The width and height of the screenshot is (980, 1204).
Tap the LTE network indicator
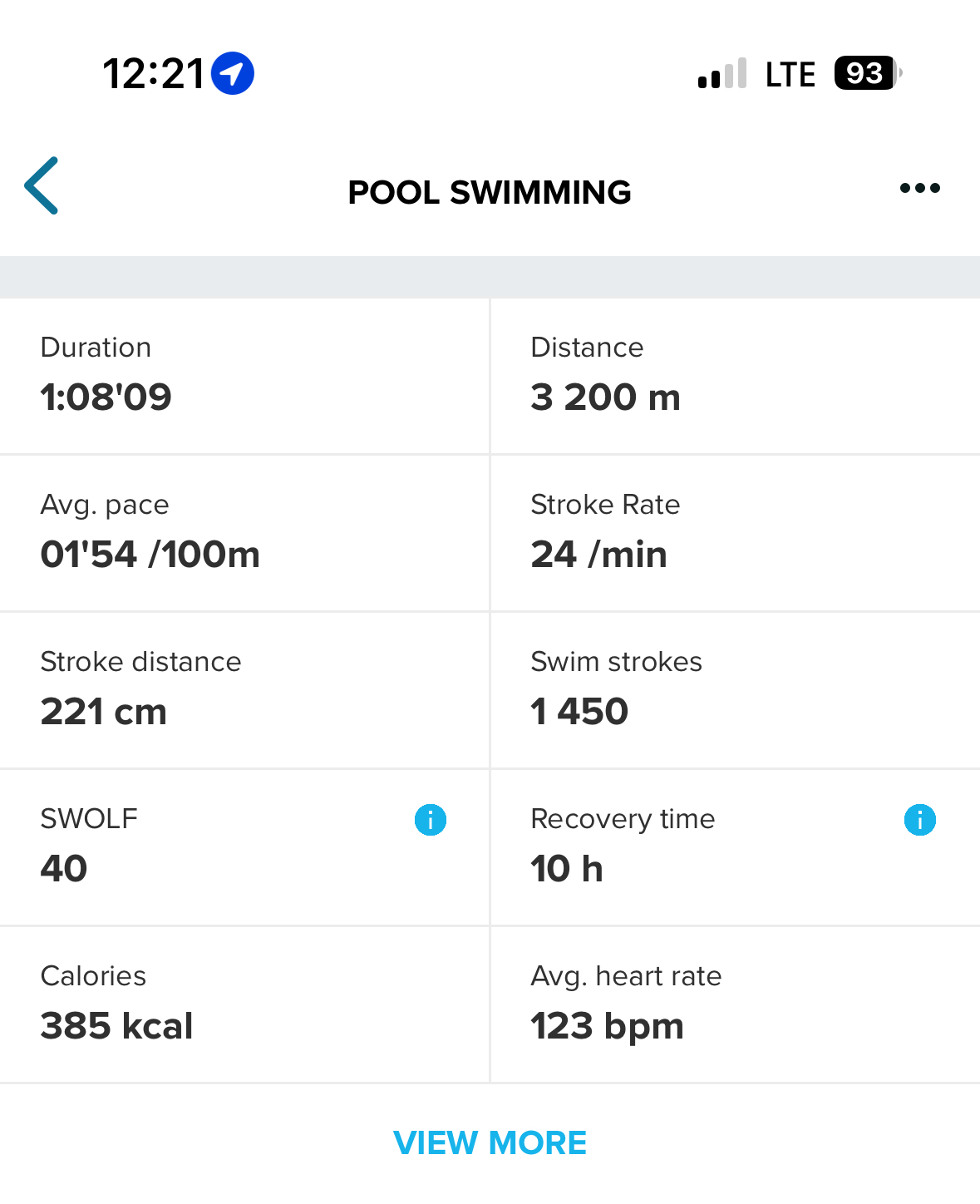coord(790,75)
